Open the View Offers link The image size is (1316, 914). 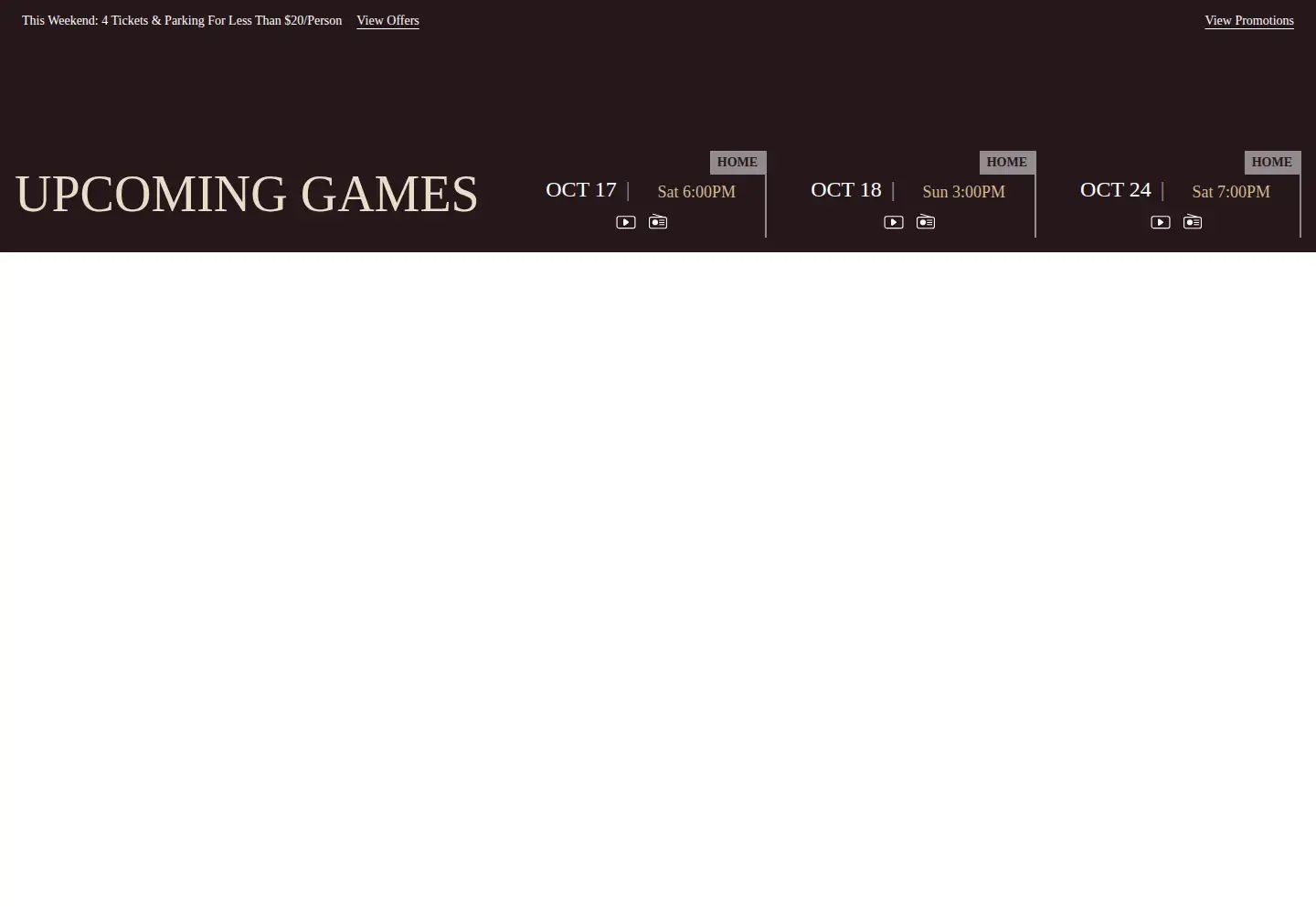click(387, 20)
